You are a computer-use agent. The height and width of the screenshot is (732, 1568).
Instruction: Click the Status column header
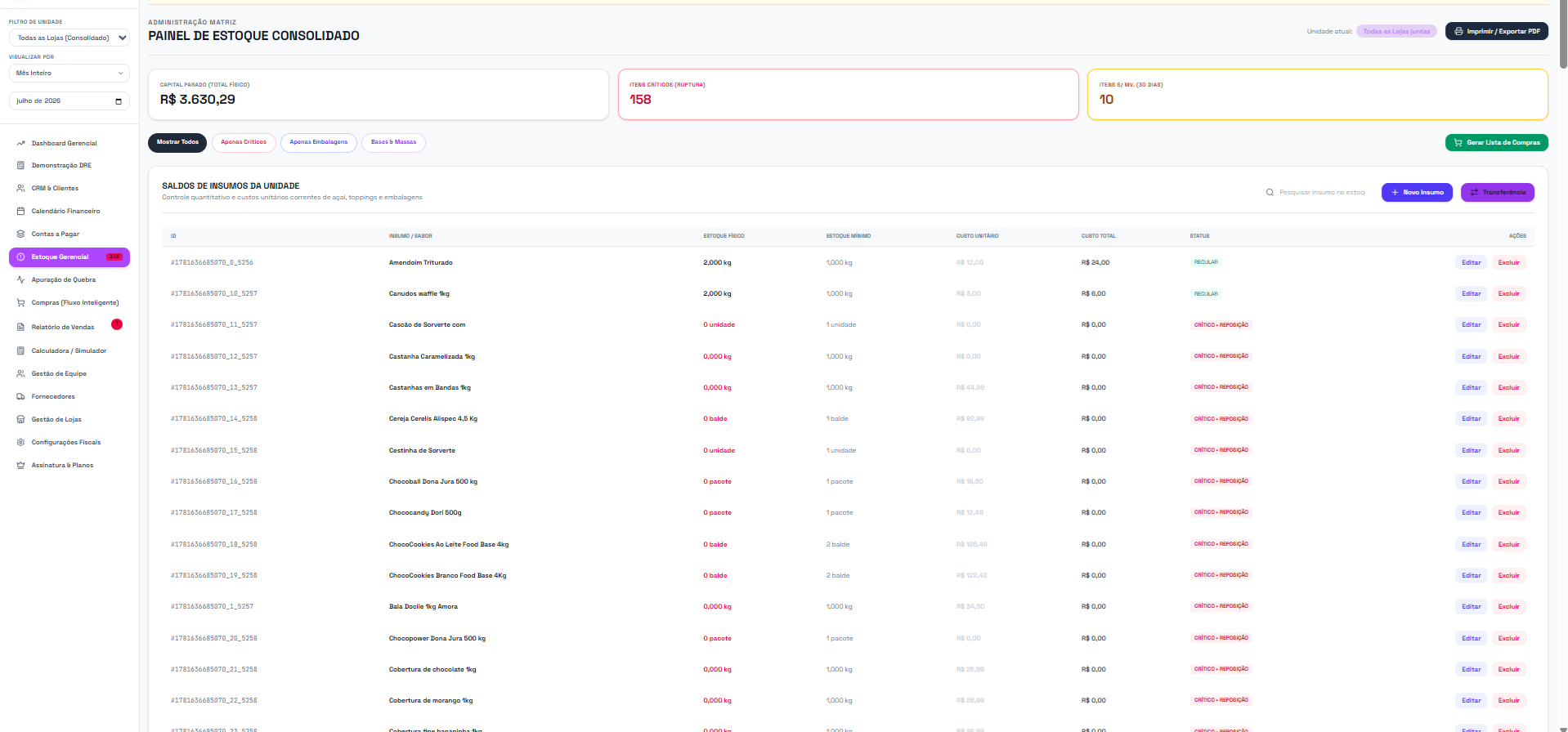tap(1199, 236)
